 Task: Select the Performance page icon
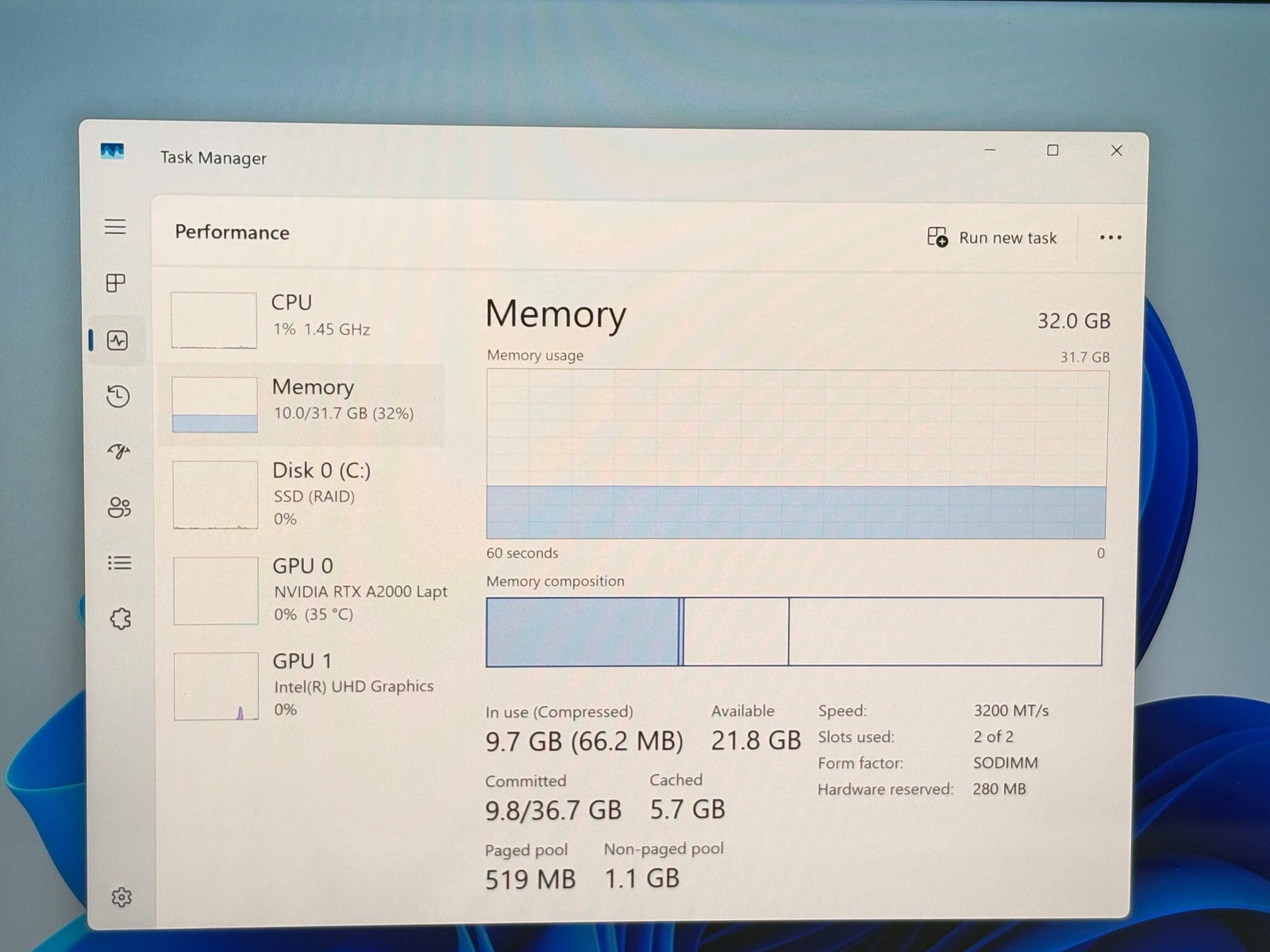[x=117, y=340]
